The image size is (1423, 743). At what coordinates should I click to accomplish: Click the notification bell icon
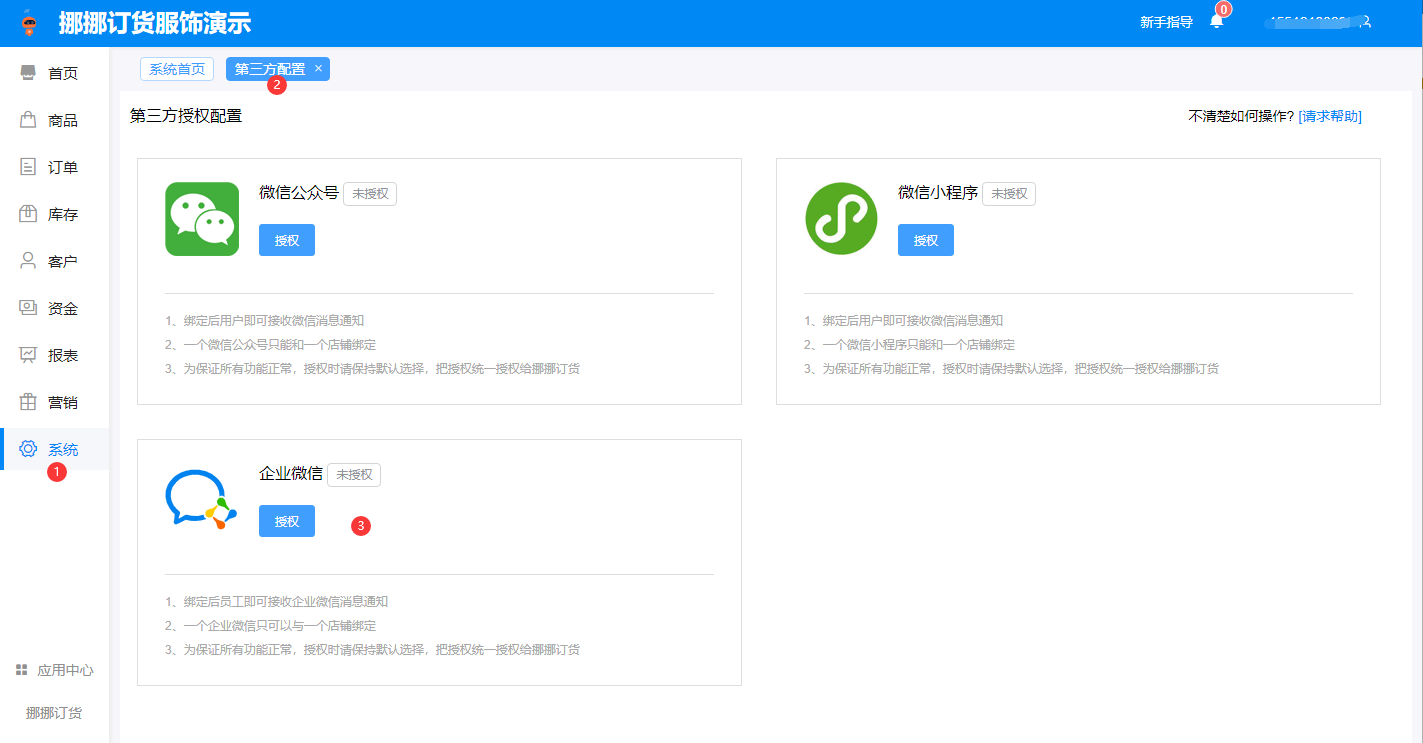[1216, 22]
